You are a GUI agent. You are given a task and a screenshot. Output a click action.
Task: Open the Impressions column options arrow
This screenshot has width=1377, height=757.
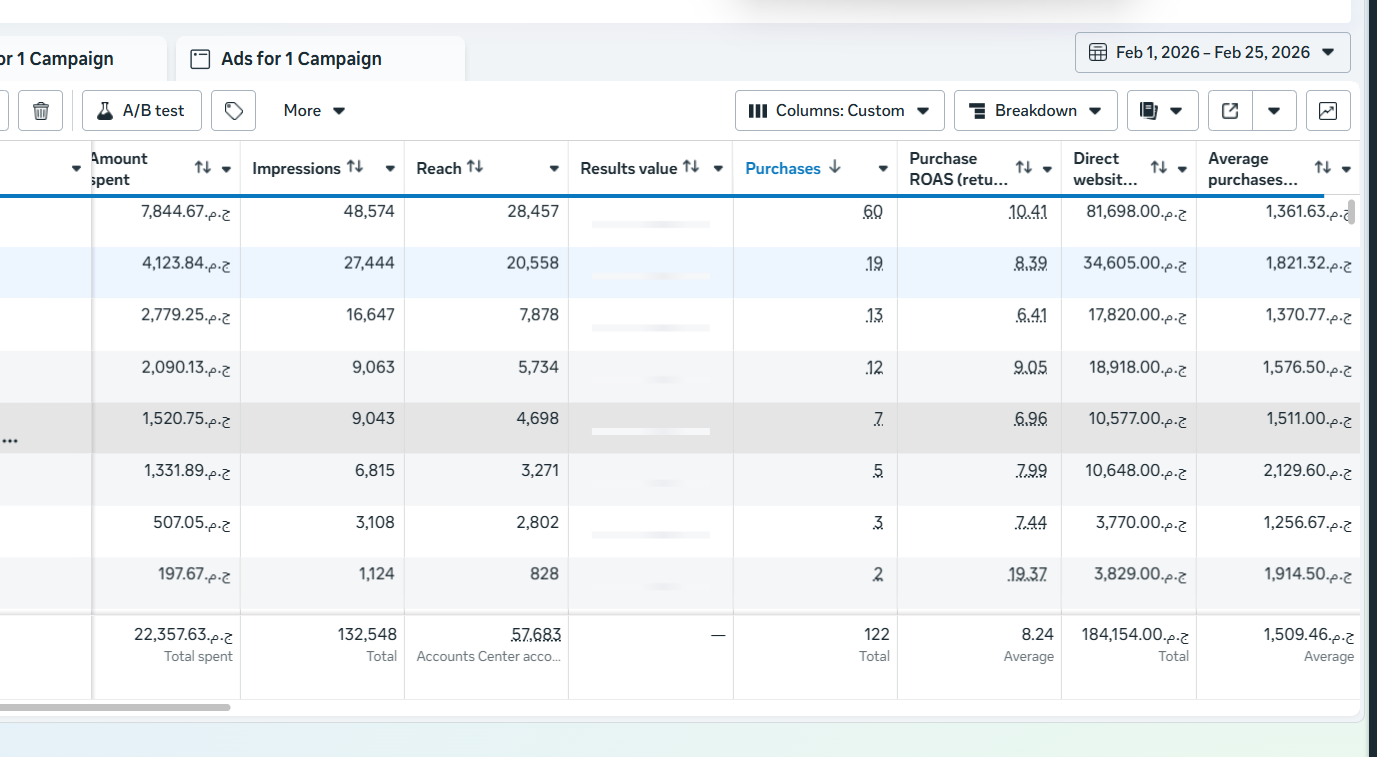tap(390, 169)
